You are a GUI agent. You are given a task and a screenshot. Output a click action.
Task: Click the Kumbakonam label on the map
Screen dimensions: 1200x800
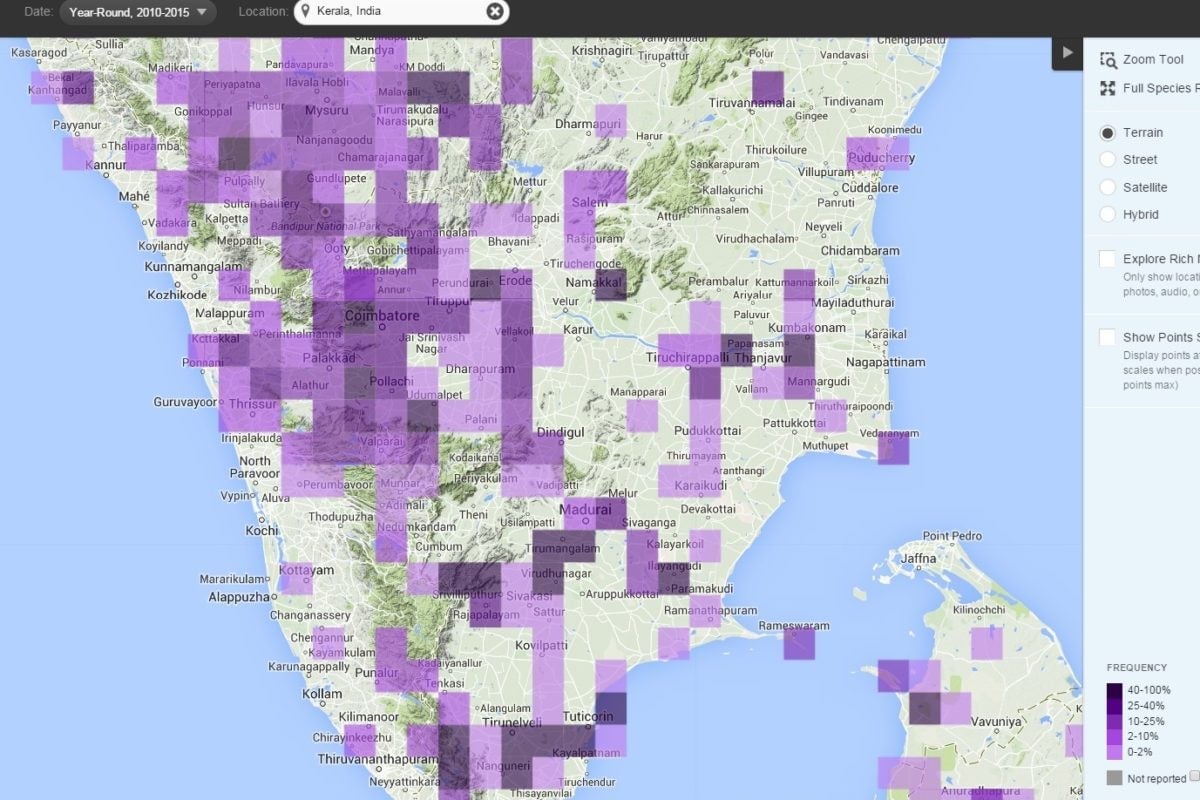(x=805, y=328)
